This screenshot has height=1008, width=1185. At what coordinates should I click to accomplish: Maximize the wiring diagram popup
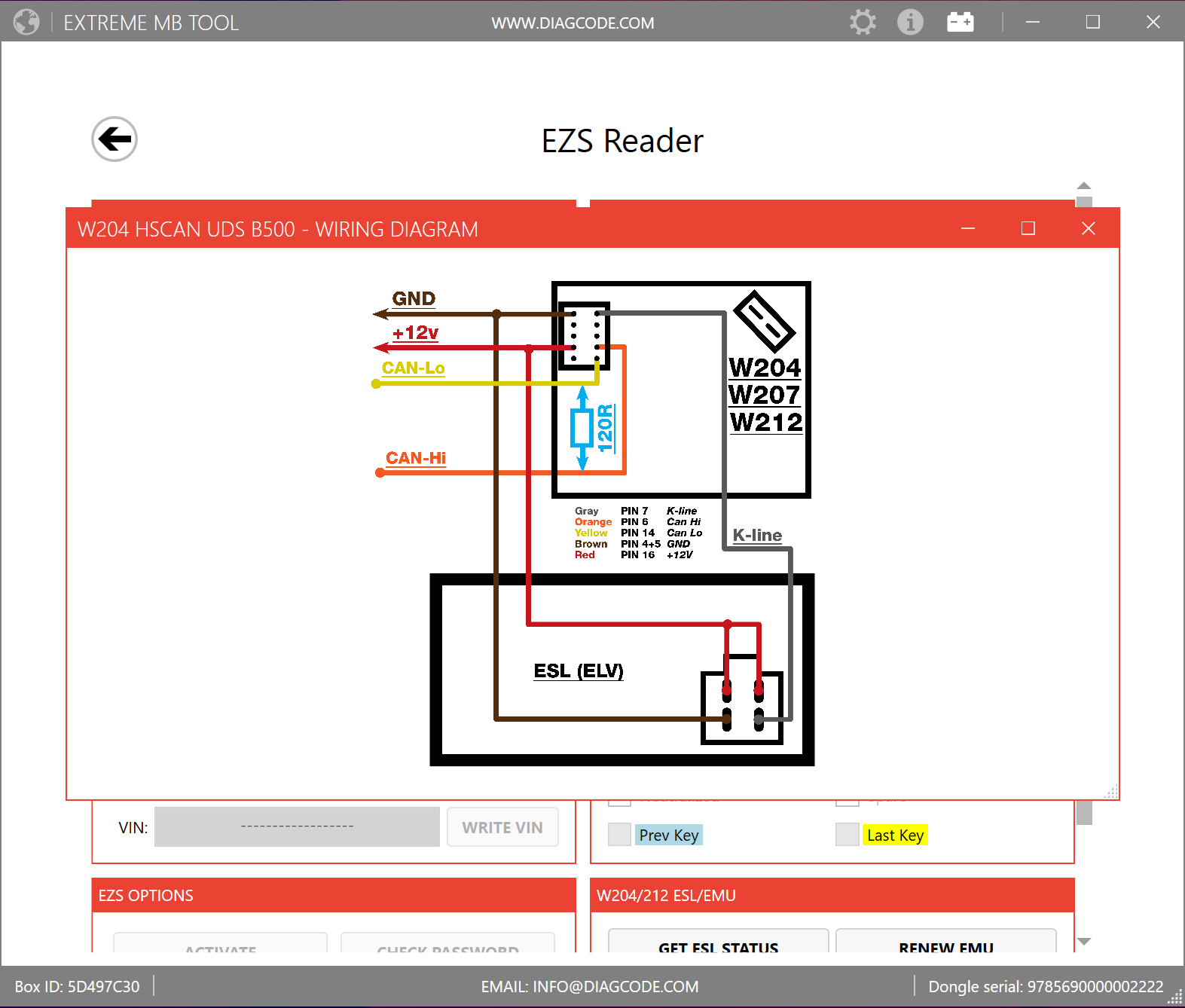pos(1028,228)
